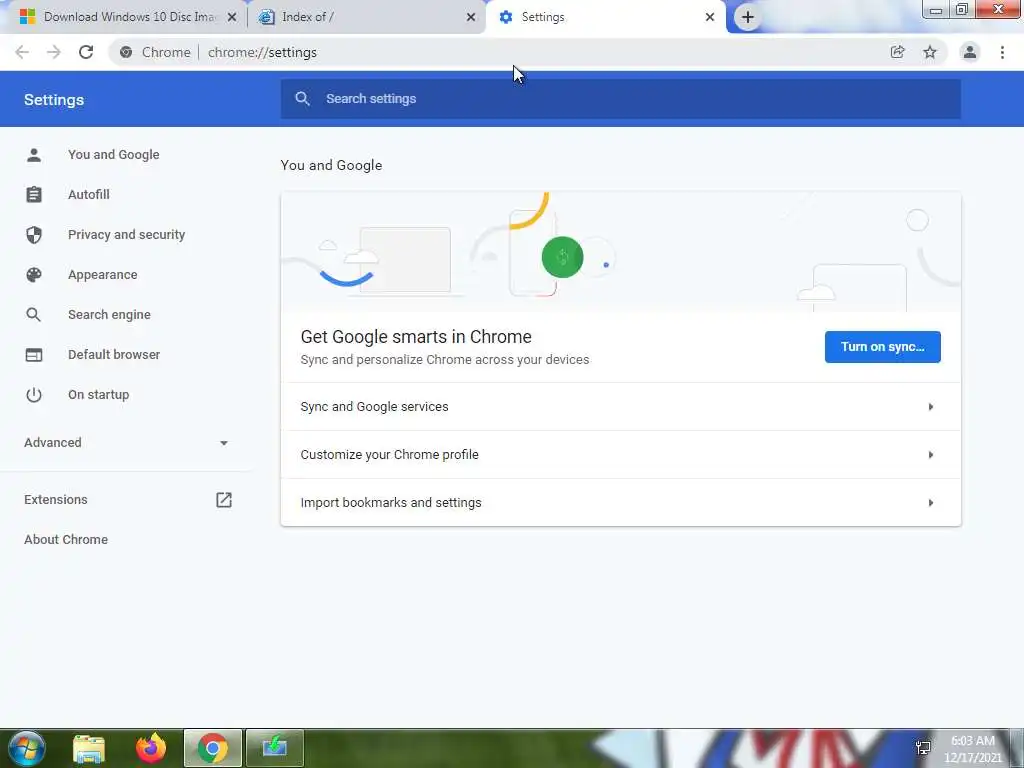Go to Privacy and security settings
The image size is (1024, 768).
[x=126, y=234]
